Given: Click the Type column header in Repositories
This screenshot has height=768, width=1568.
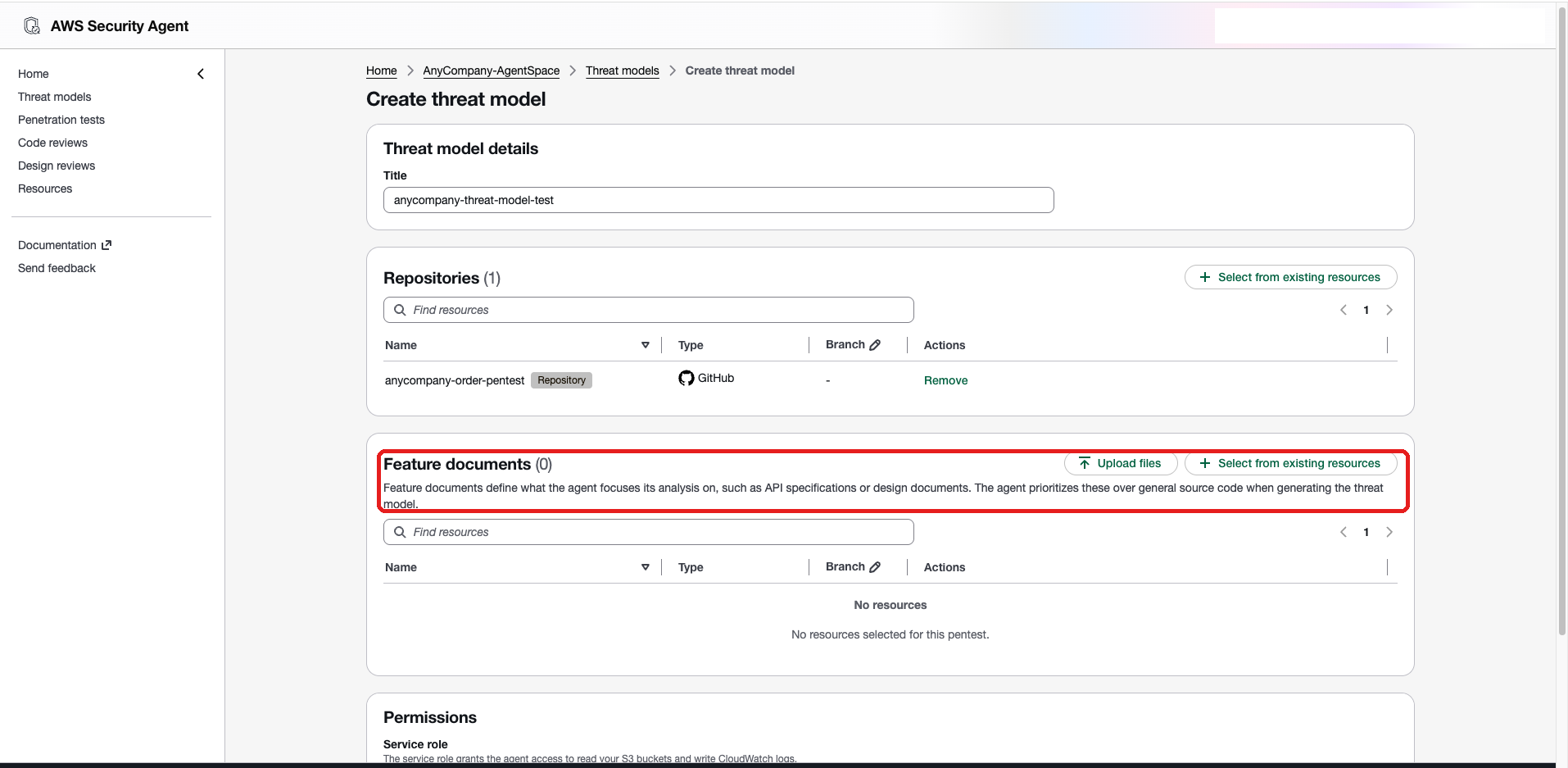Looking at the screenshot, I should (x=691, y=345).
